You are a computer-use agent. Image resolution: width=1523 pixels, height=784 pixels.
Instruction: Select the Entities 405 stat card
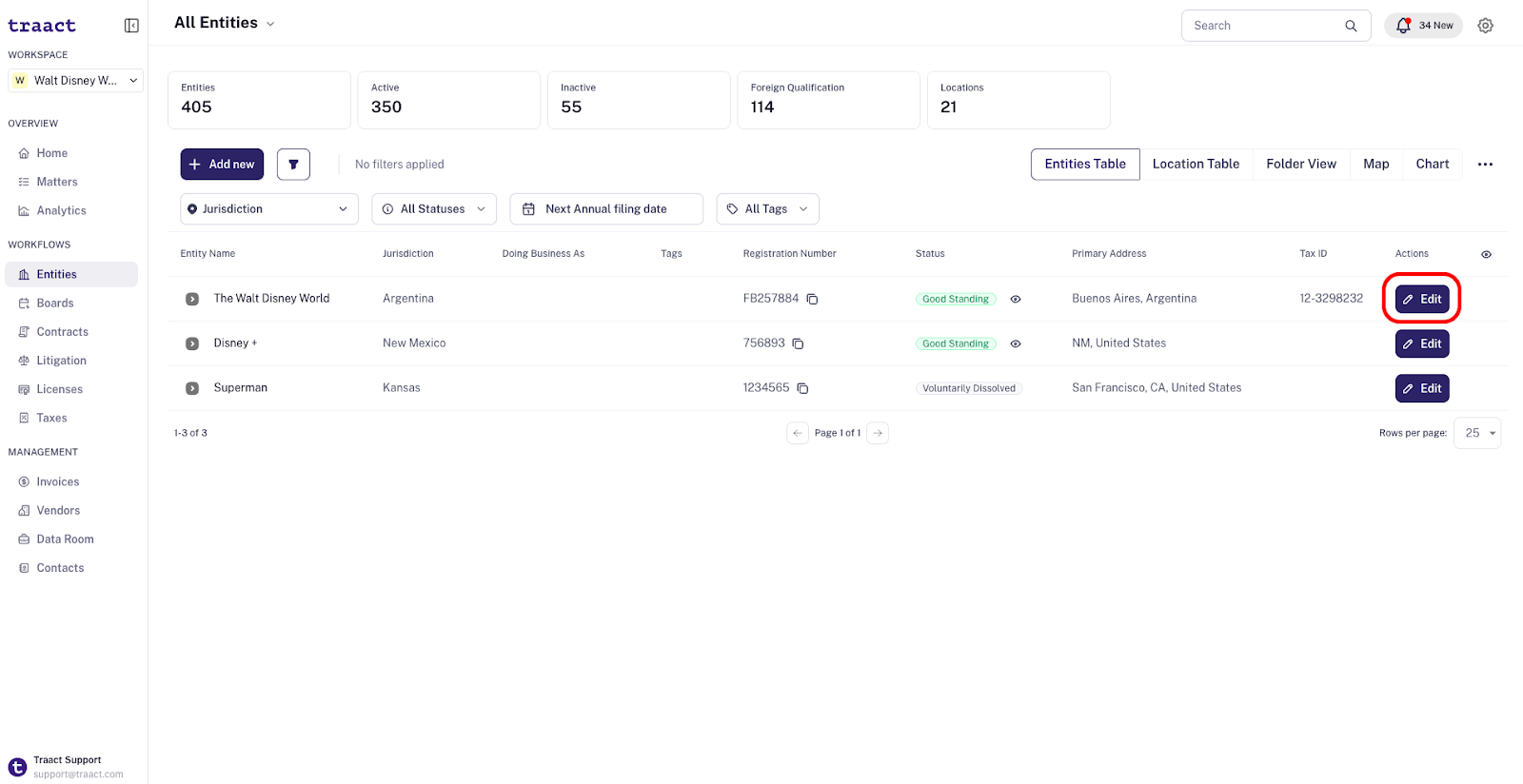(x=259, y=100)
